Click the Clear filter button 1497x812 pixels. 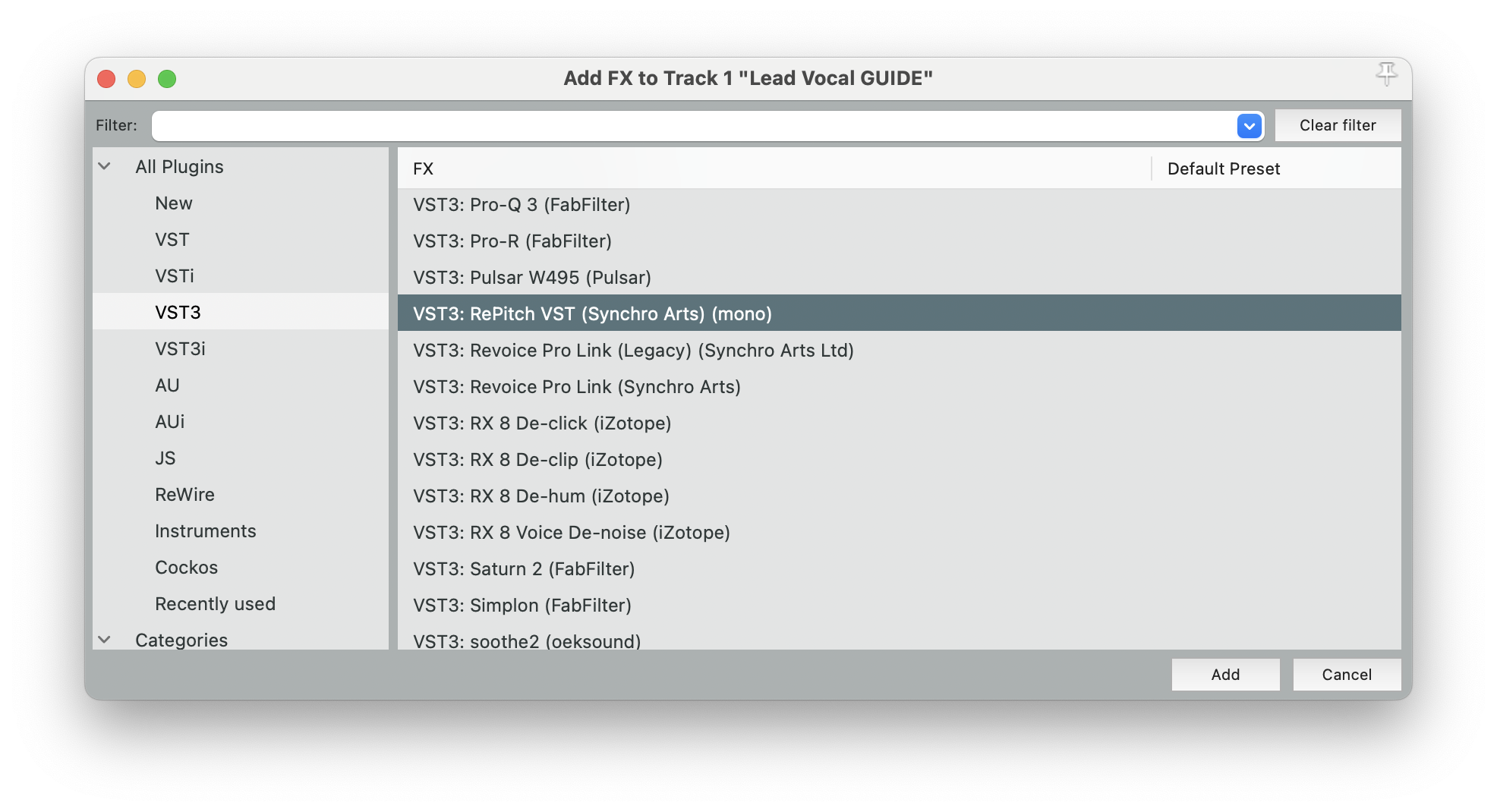pyautogui.click(x=1337, y=126)
